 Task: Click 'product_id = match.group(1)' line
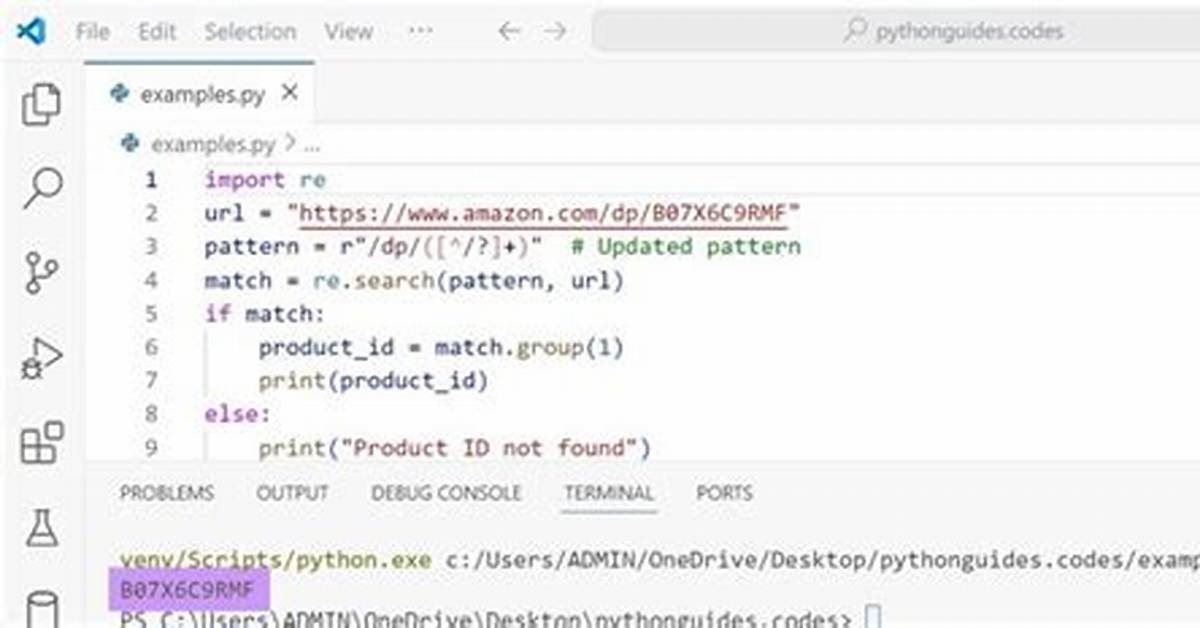(441, 348)
